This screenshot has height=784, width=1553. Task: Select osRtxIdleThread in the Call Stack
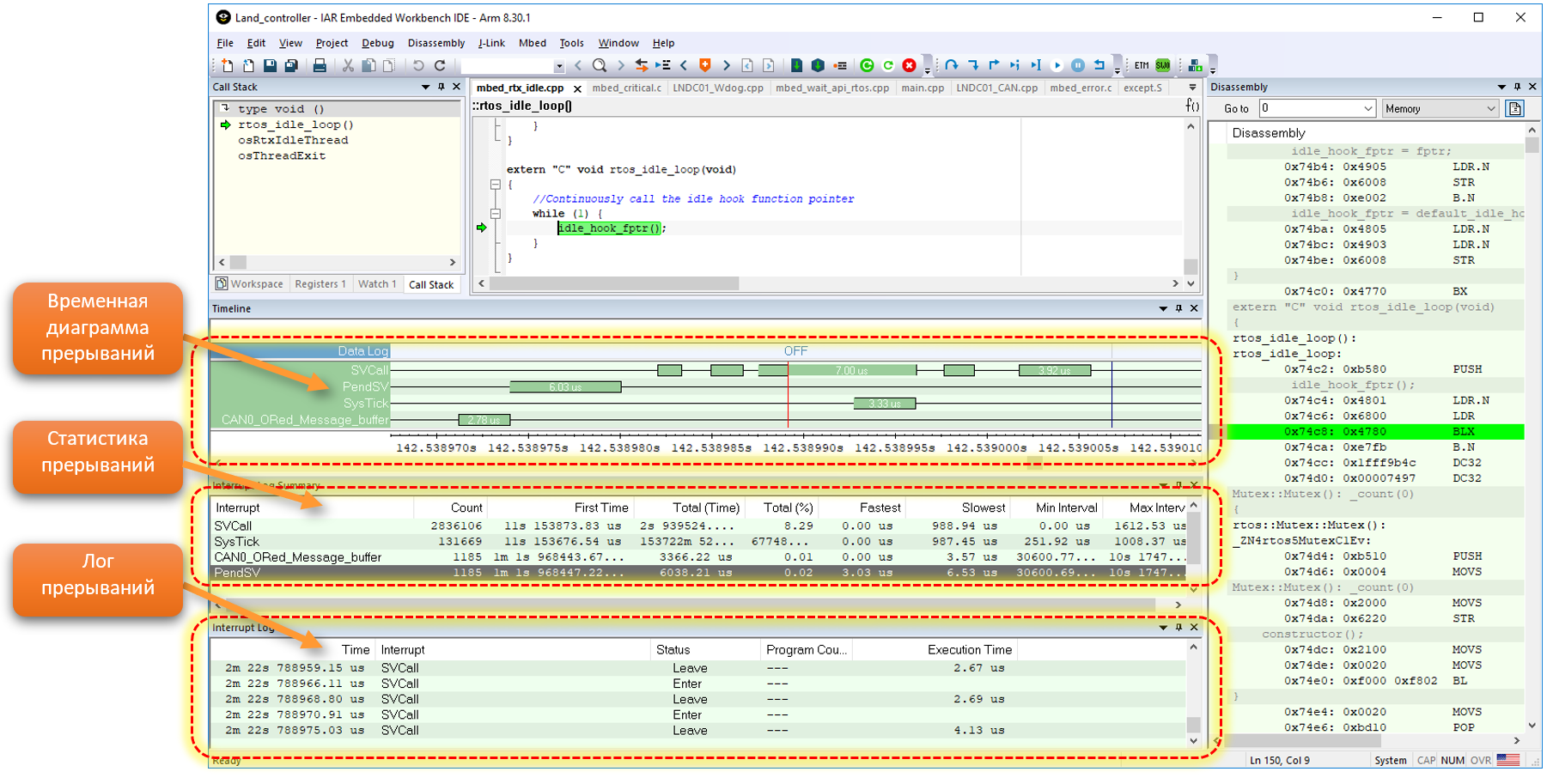pos(293,140)
